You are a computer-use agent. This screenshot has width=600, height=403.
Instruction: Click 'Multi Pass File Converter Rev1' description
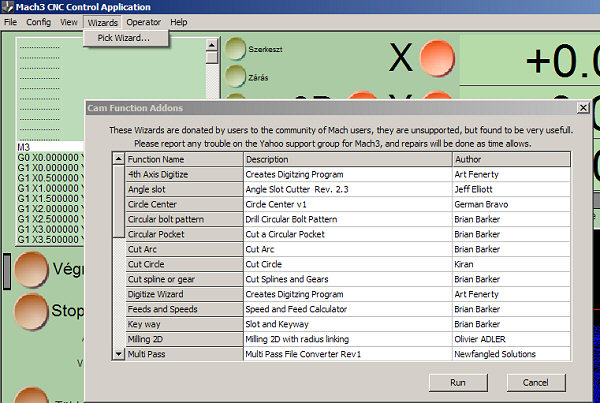tap(347, 354)
